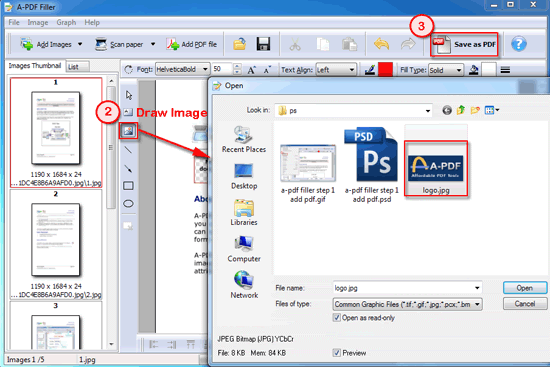The width and height of the screenshot is (550, 367).
Task: Click the line width icon
Action: click(x=505, y=70)
